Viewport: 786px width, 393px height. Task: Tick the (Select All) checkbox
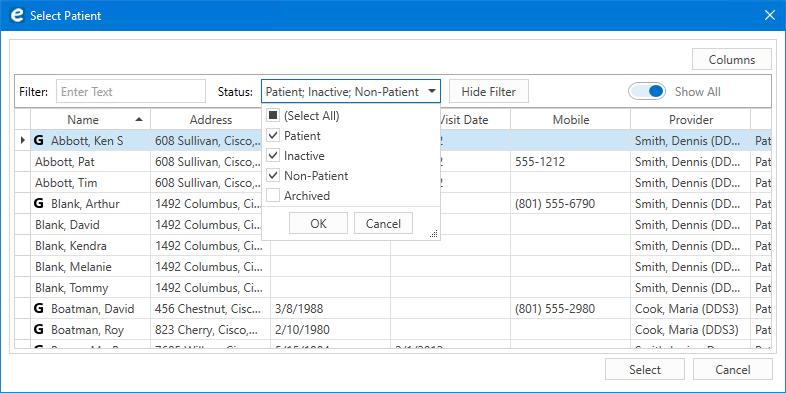[273, 116]
